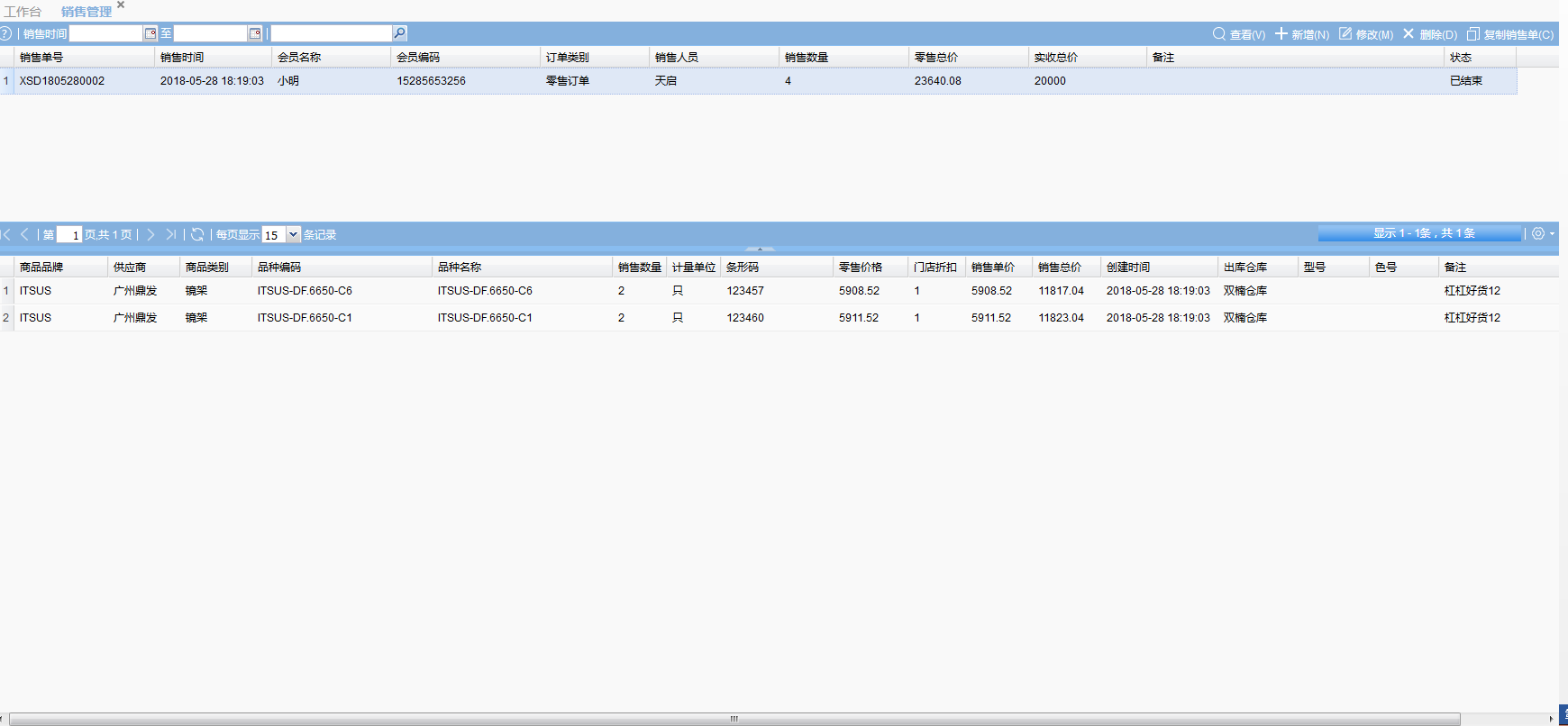
Task: Click the 复制销售单(C) button
Action: (1510, 34)
